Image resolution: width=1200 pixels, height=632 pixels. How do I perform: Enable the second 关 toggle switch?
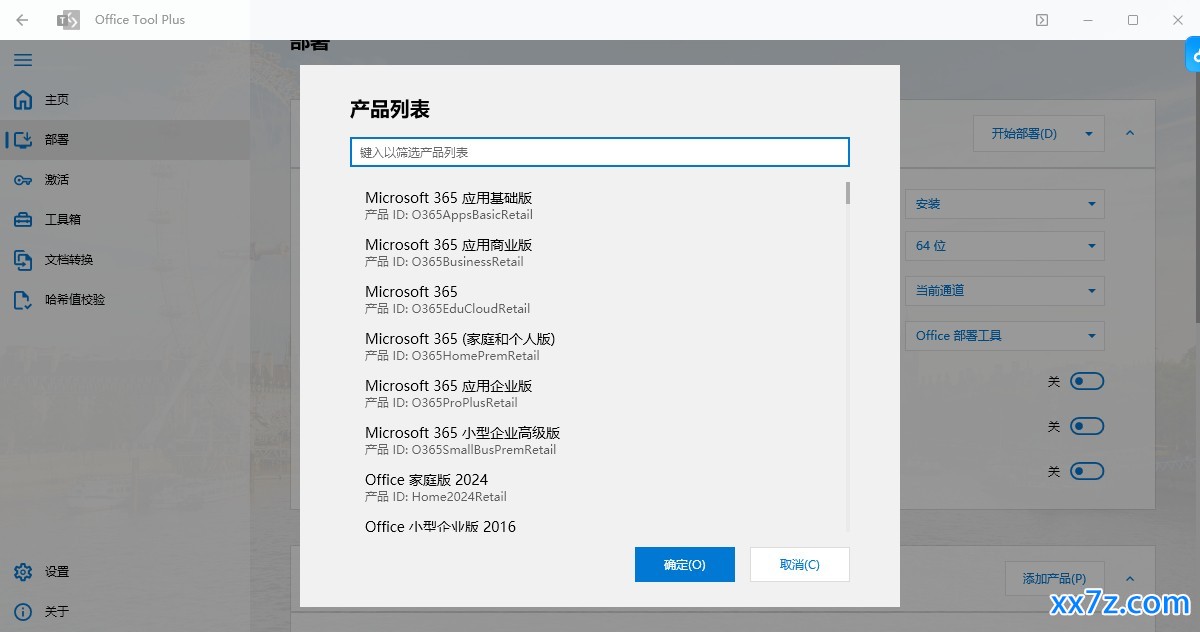click(x=1087, y=426)
